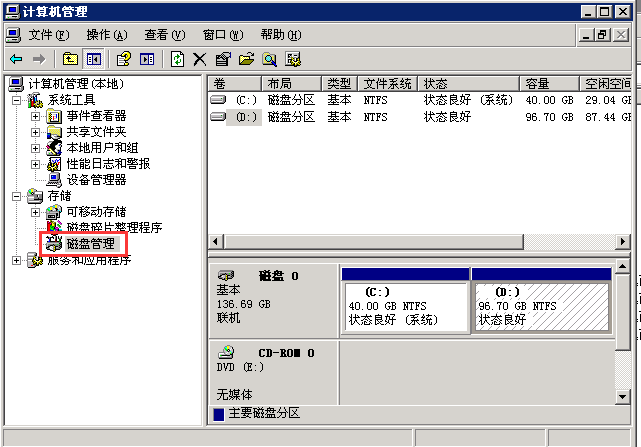Select 事件查看器 tree item
Viewport: 641px width, 447px height.
click(96, 116)
